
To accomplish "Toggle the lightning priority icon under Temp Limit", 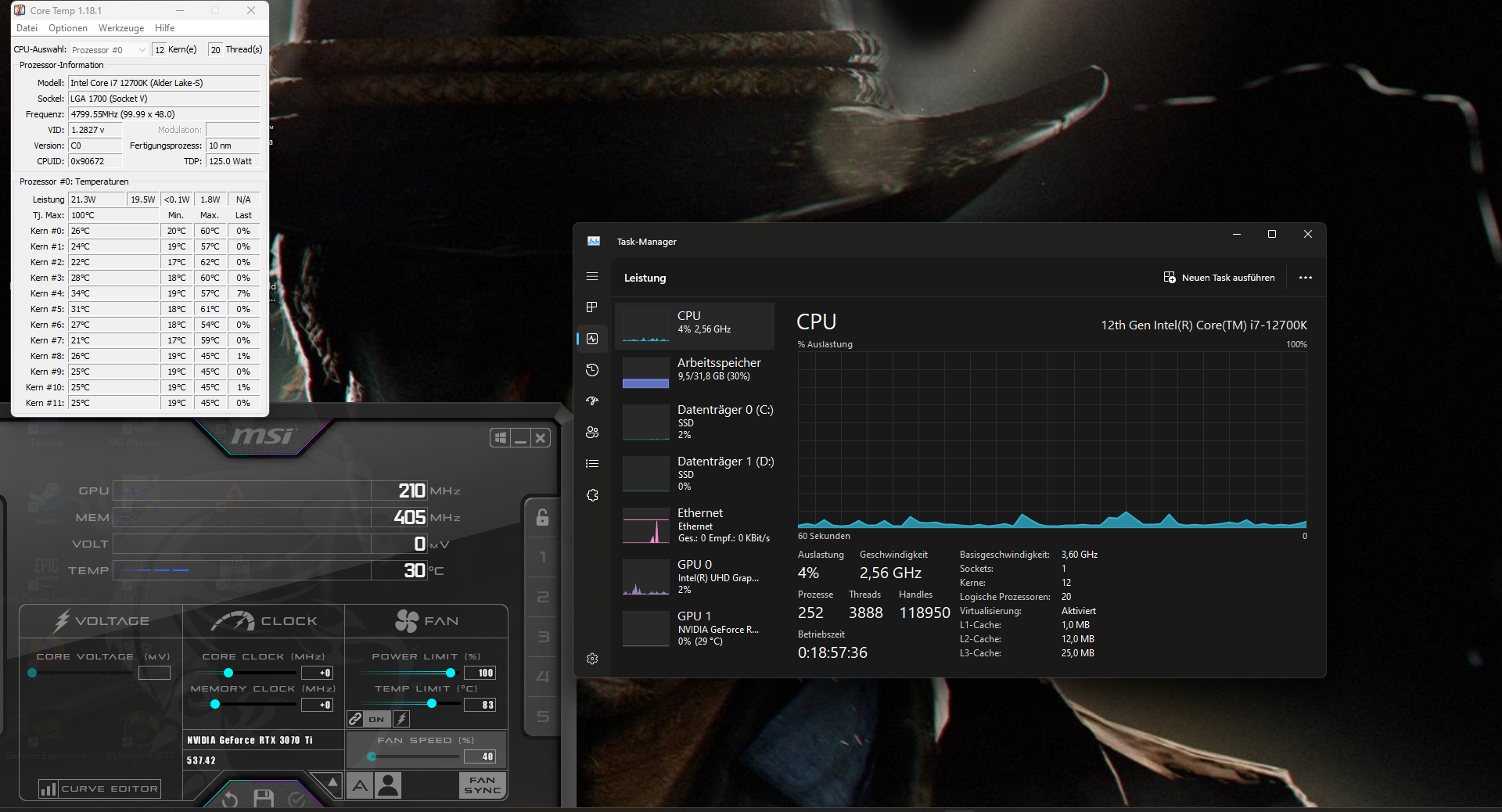I will click(x=401, y=719).
